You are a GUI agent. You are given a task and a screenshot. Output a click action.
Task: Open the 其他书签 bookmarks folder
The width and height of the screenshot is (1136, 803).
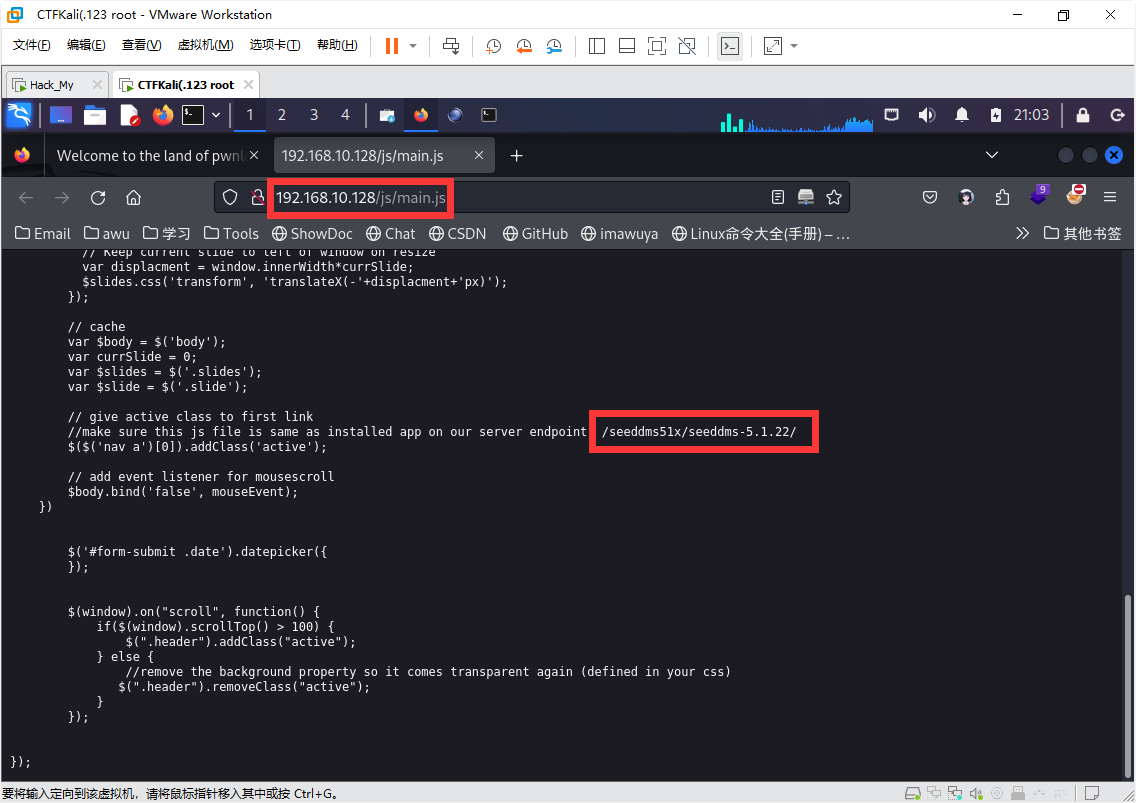[1082, 233]
